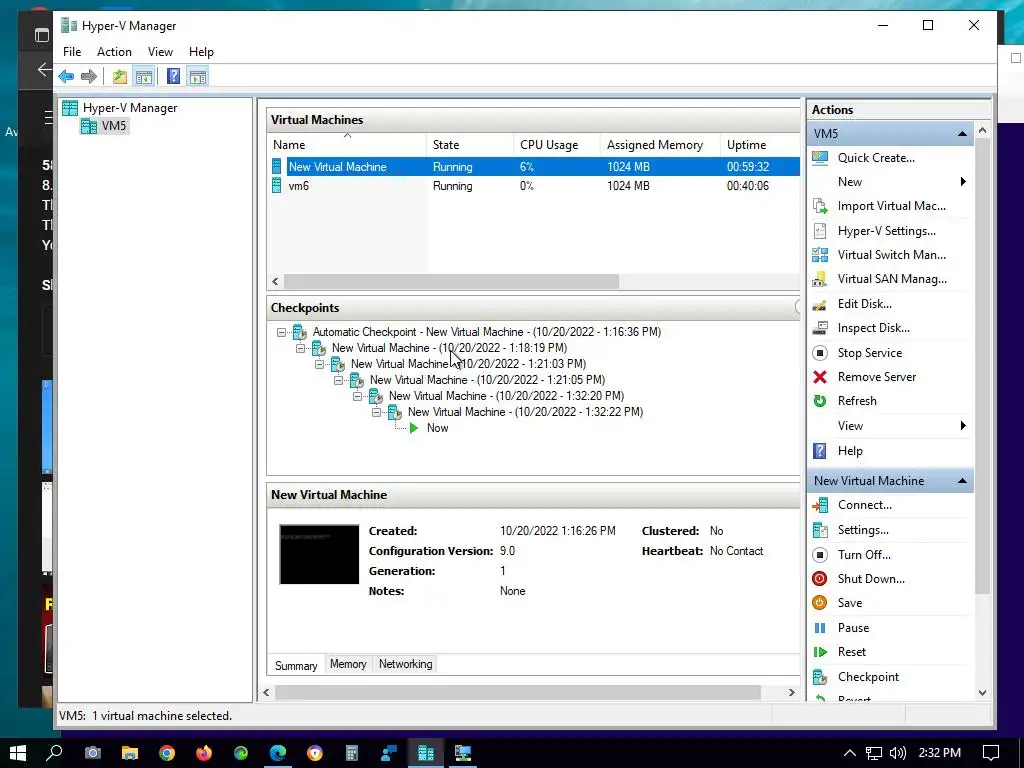
Task: Click the red Shut Down icon
Action: click(820, 579)
